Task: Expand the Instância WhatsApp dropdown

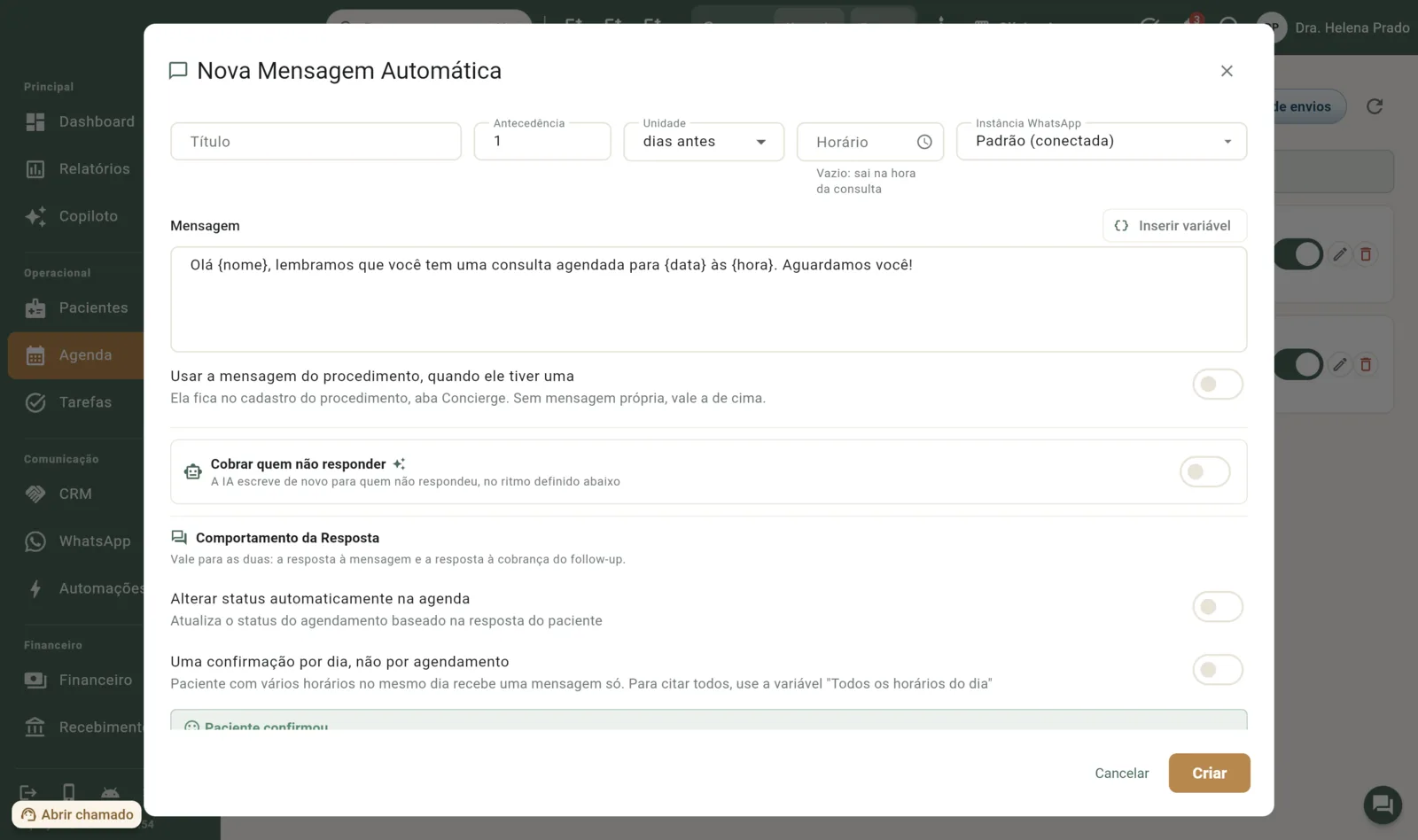Action: point(1102,142)
